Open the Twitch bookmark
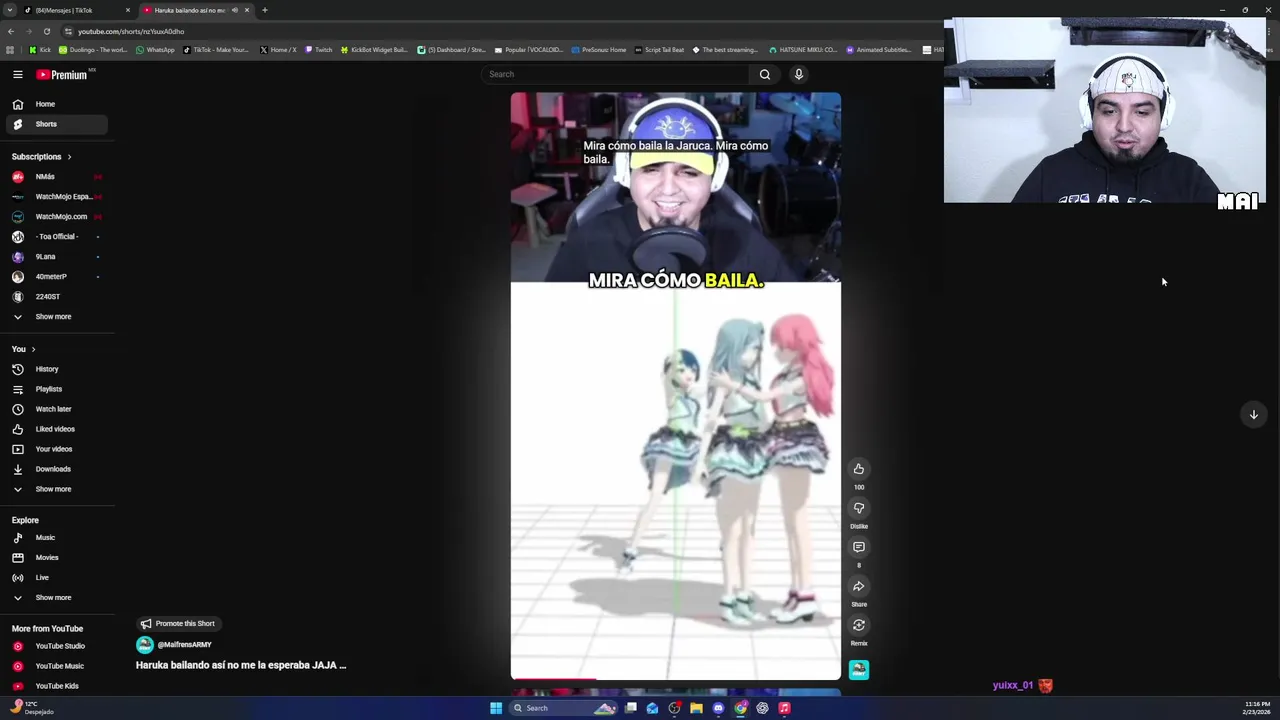 pyautogui.click(x=319, y=50)
